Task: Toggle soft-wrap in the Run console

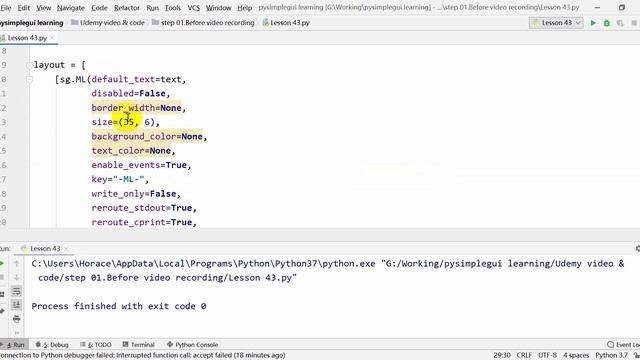Action: pos(16,291)
